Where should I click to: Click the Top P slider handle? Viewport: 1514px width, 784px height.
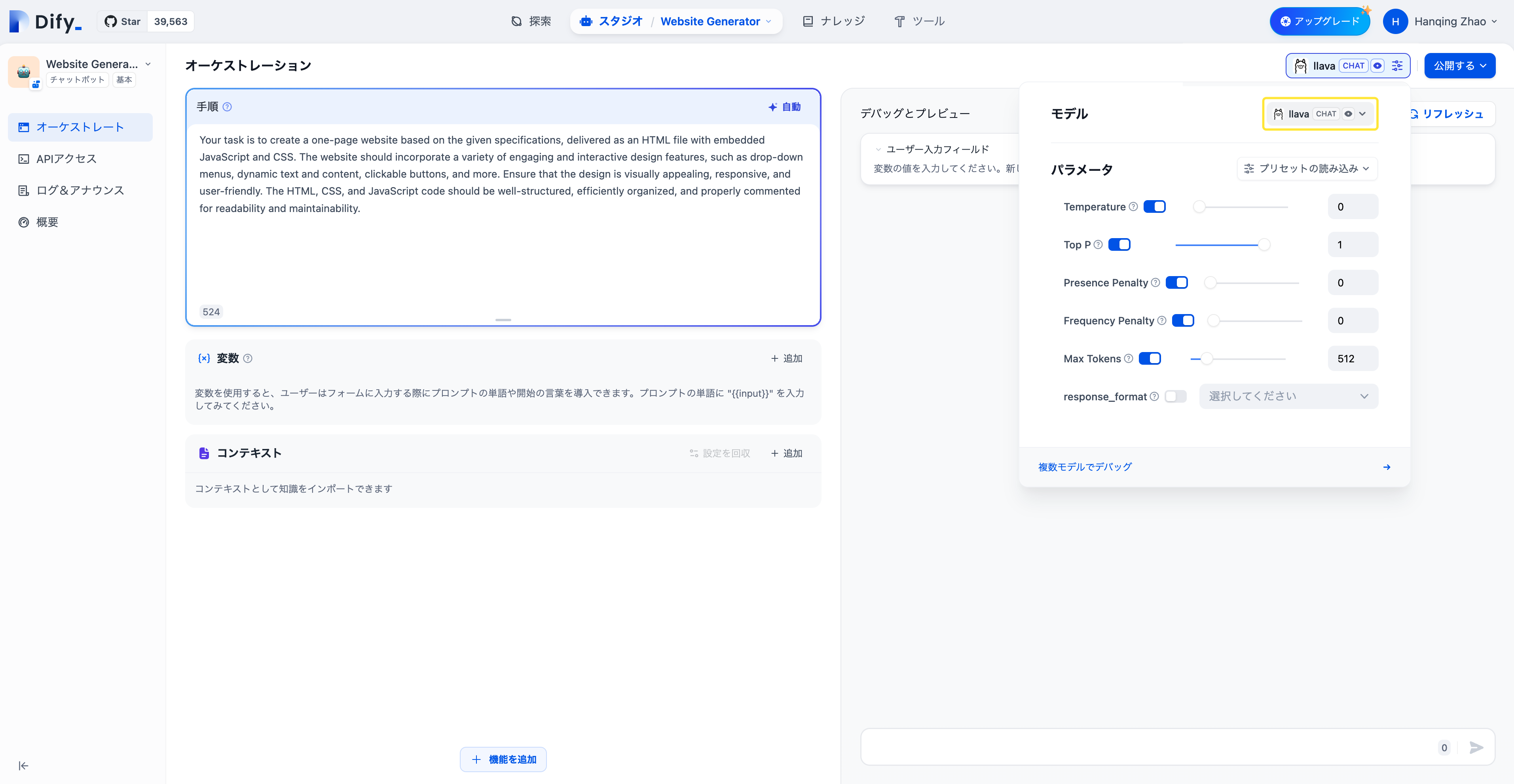click(x=1264, y=244)
